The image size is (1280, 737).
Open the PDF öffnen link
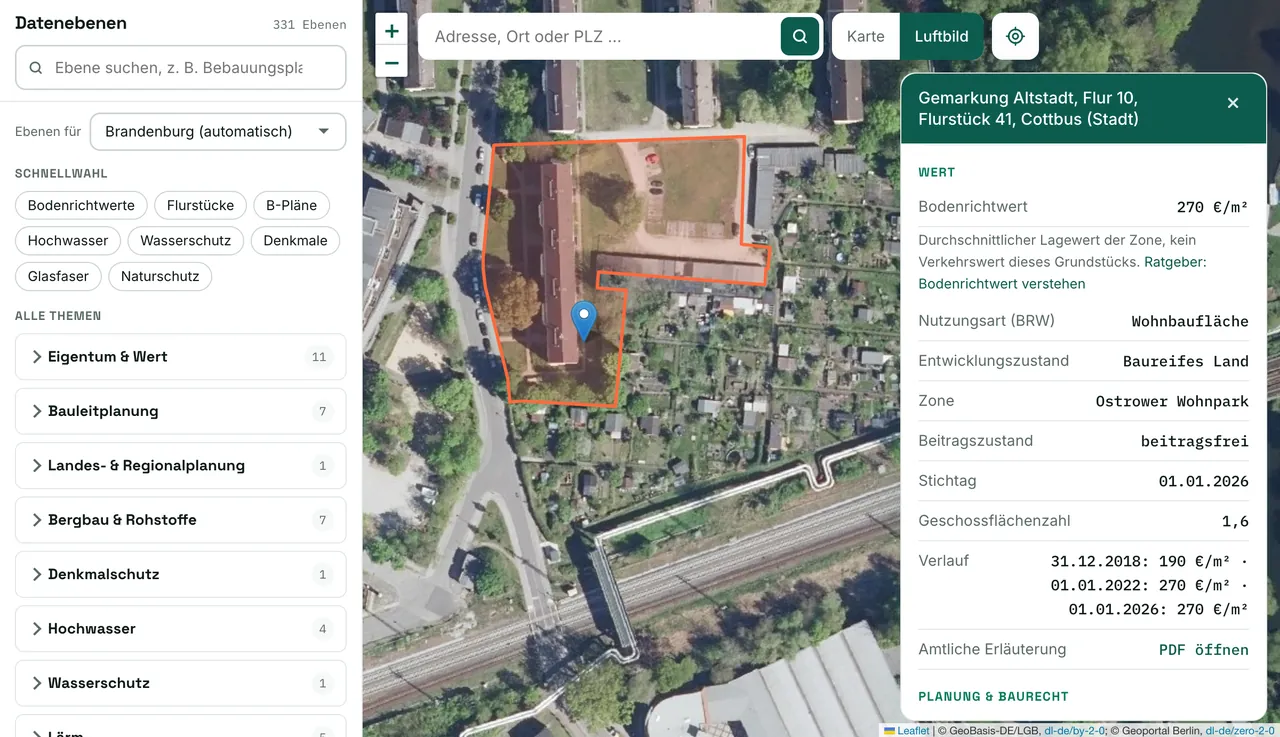pos(1203,650)
